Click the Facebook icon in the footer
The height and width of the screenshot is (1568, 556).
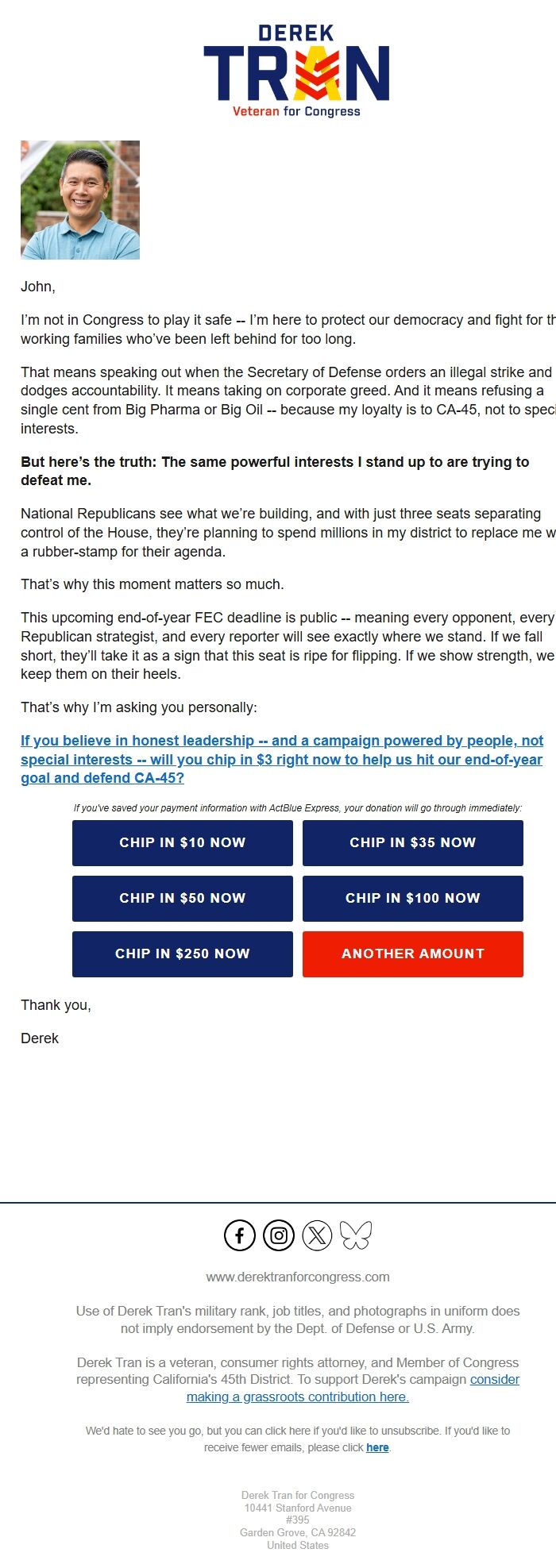click(239, 1235)
